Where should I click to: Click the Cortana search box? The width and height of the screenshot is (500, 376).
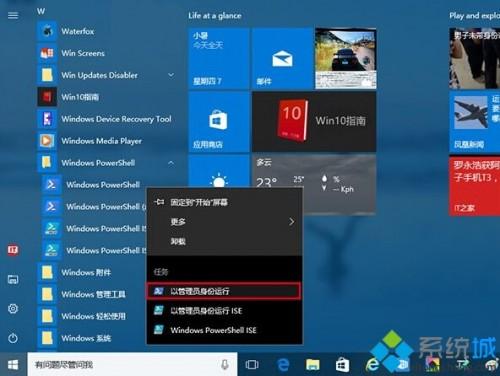(132, 365)
